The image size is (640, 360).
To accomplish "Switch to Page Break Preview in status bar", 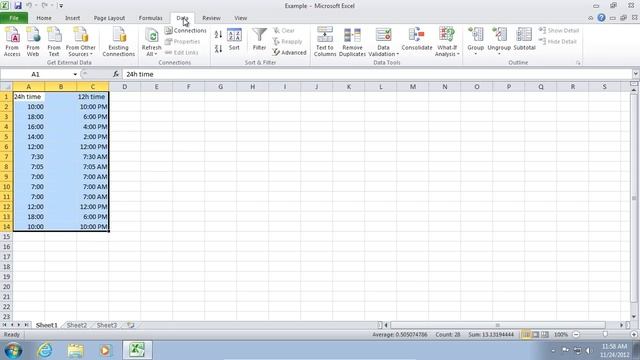I will (x=545, y=335).
